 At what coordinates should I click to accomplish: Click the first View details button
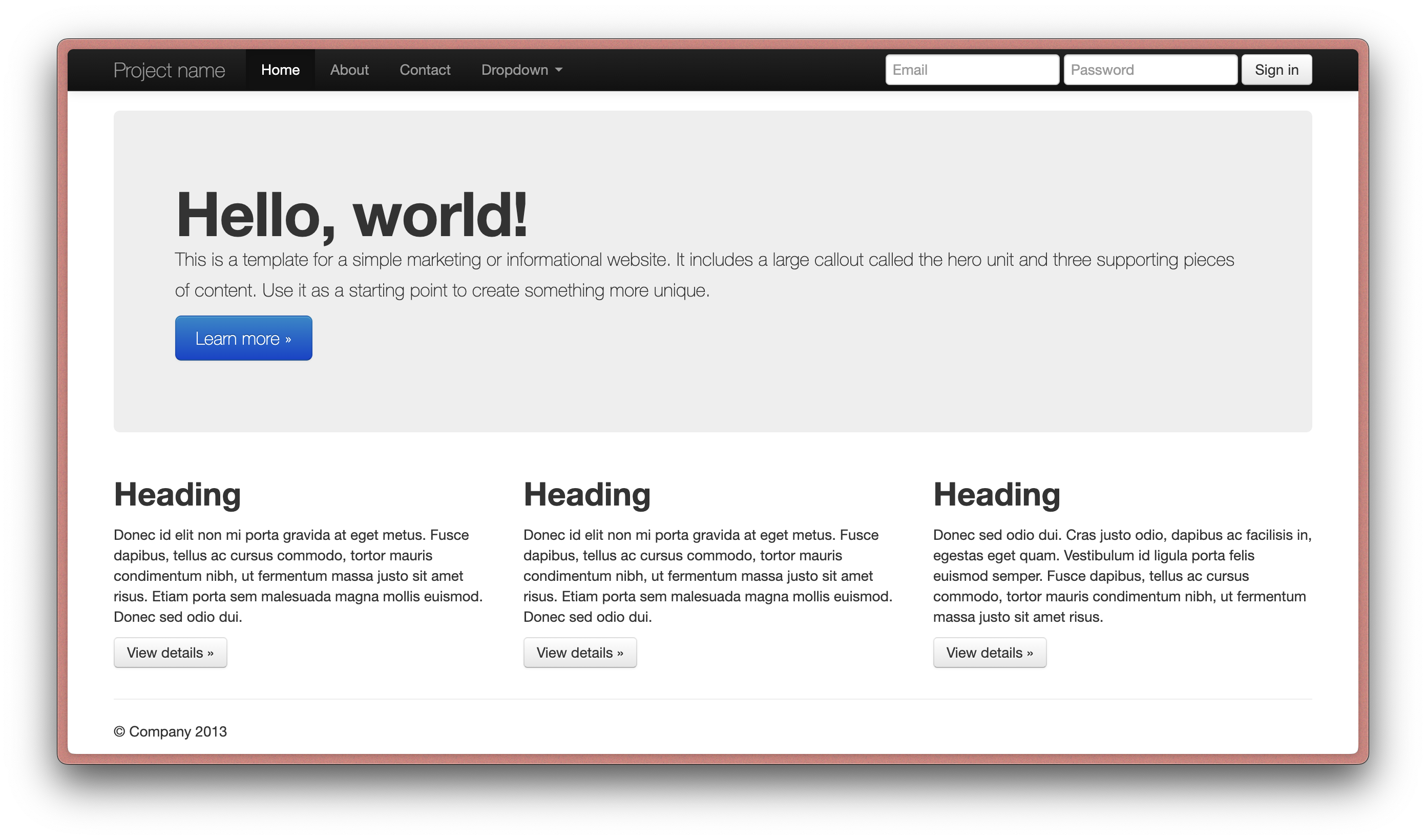pos(169,652)
